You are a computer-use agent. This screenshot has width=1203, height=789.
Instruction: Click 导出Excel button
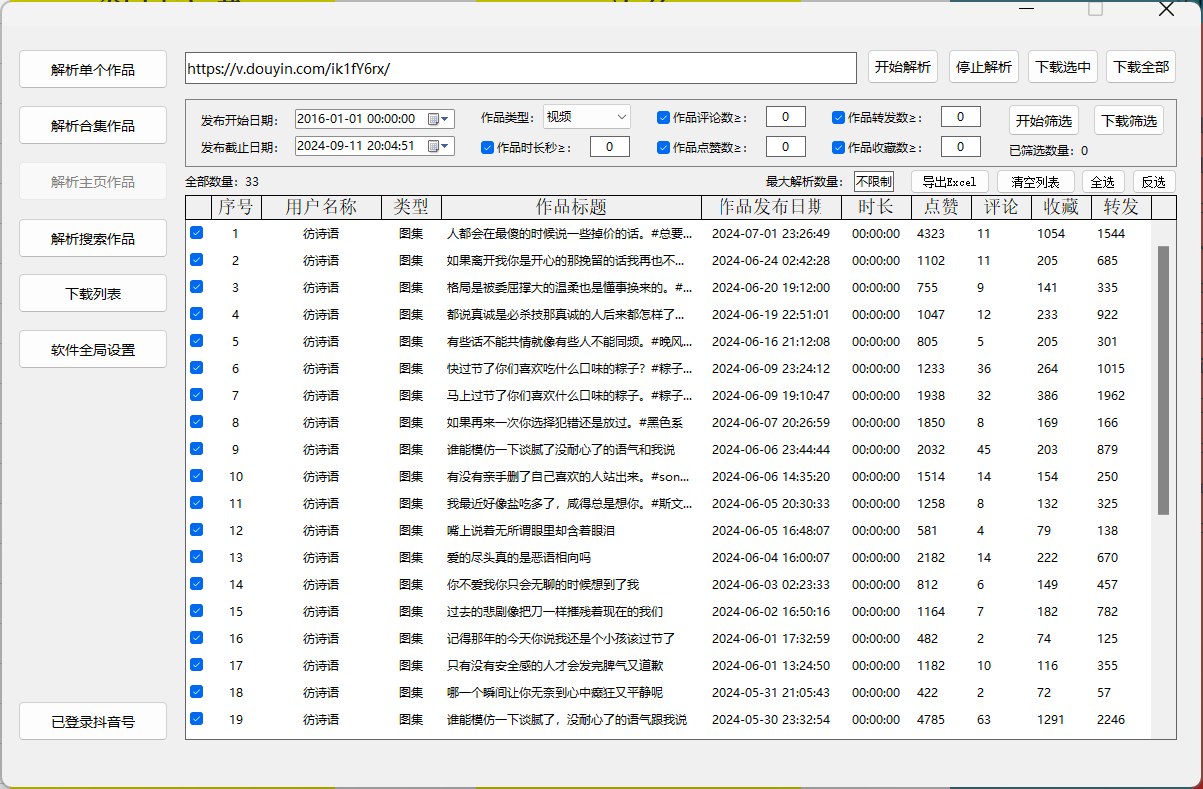click(950, 182)
